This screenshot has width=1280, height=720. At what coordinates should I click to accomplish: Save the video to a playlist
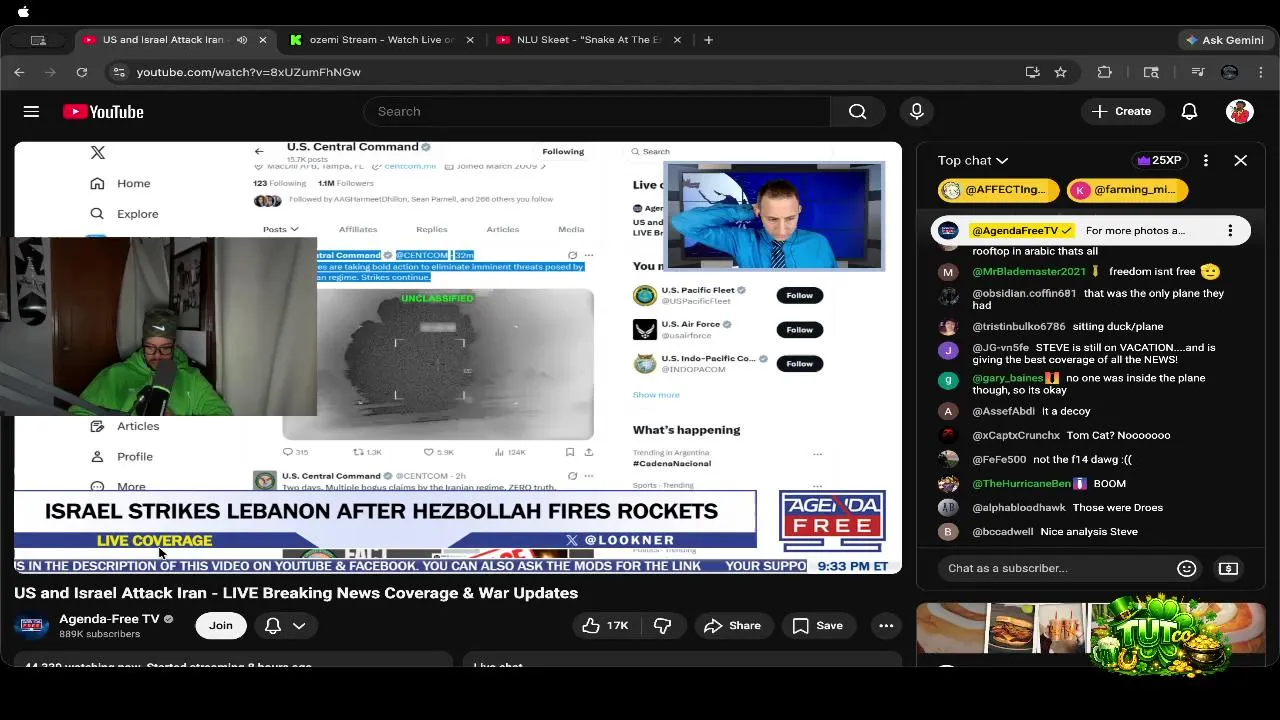(x=818, y=626)
